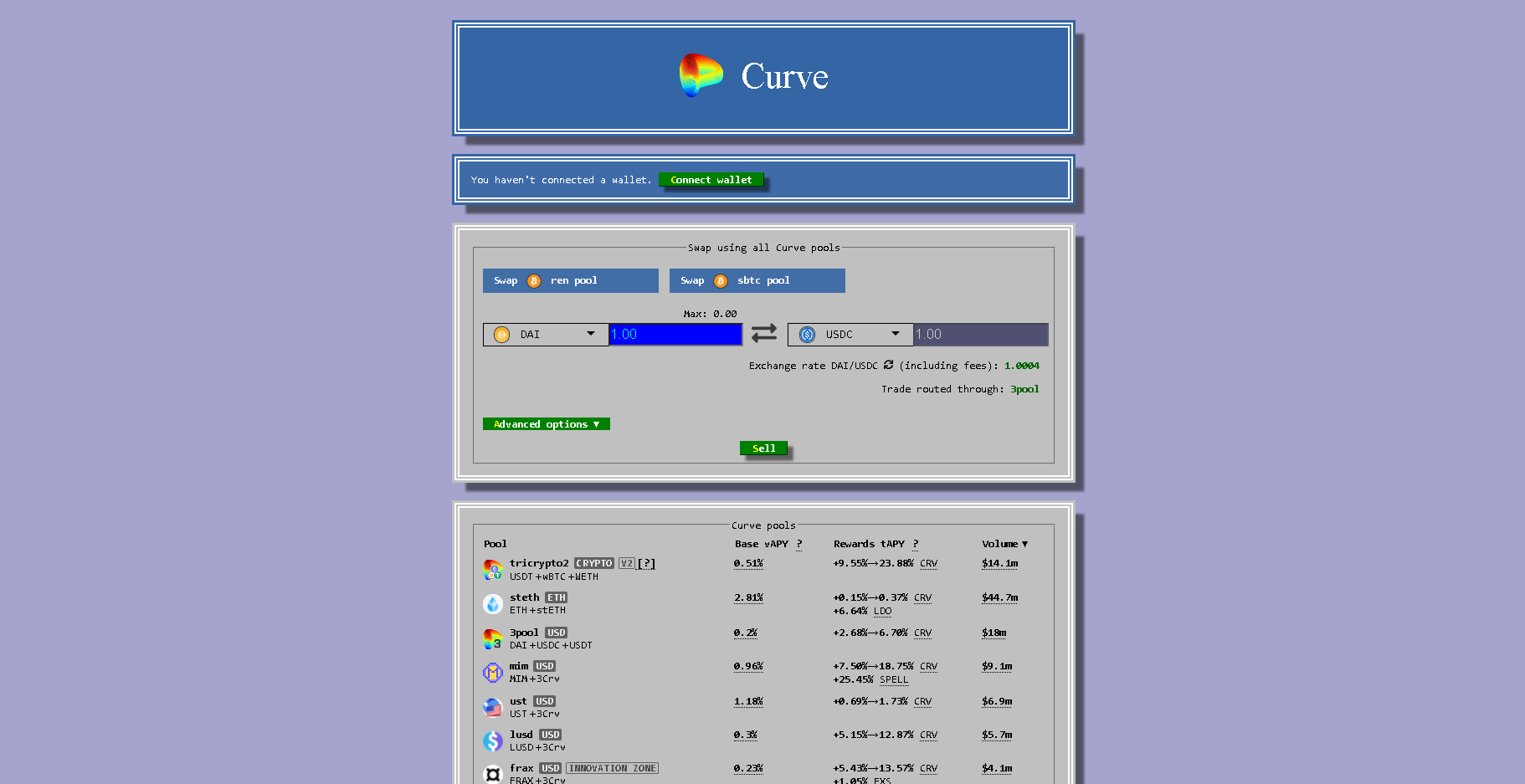This screenshot has width=1525, height=784.
Task: Click lusd base vAPY 0.3%
Action: (x=745, y=735)
